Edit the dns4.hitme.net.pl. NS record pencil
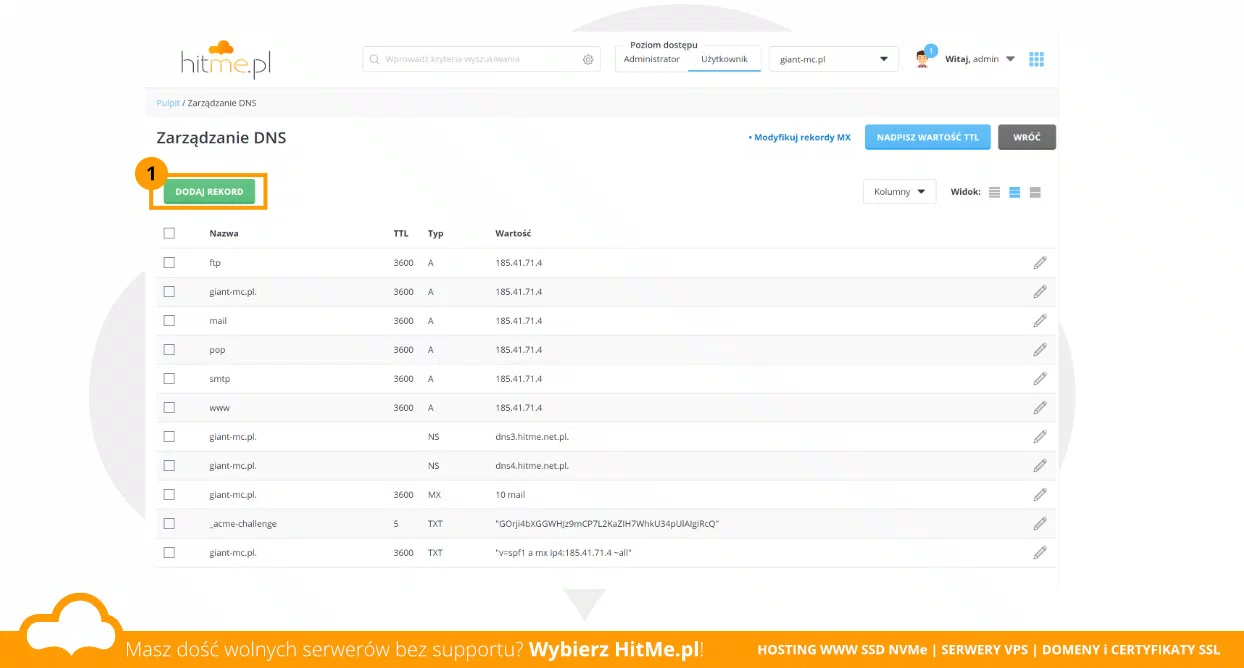This screenshot has width=1244, height=668. [1040, 466]
